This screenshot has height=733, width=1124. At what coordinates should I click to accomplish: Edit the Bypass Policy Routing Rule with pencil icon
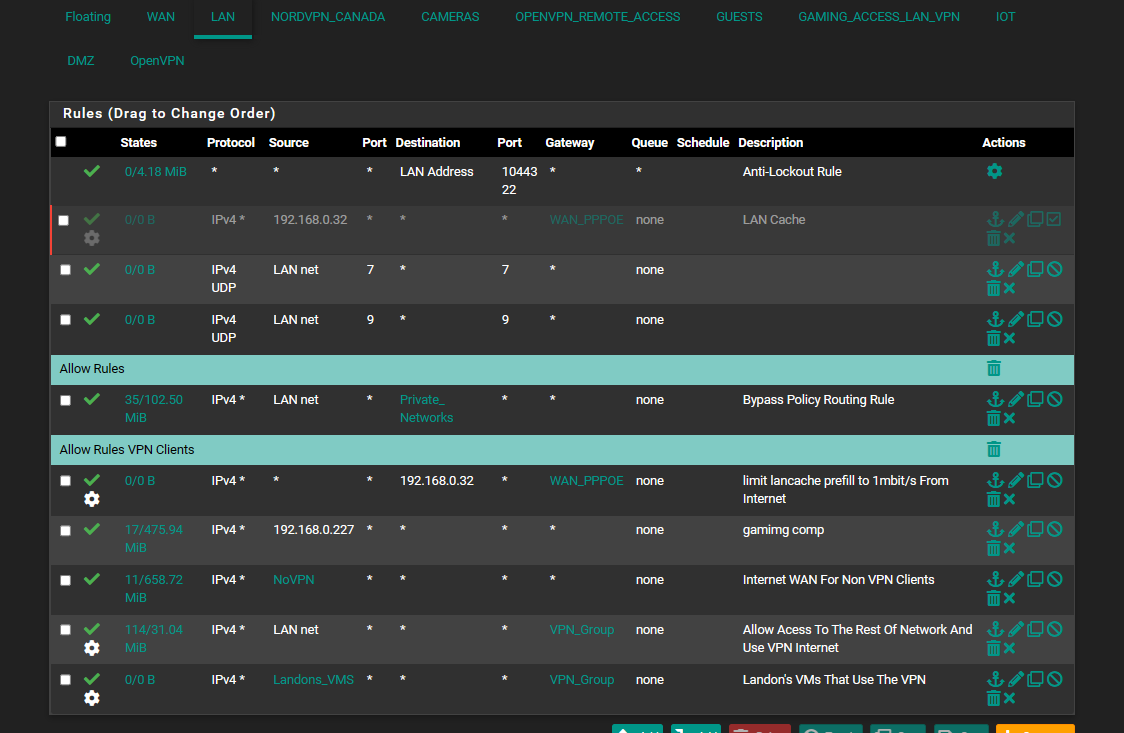click(x=1016, y=398)
